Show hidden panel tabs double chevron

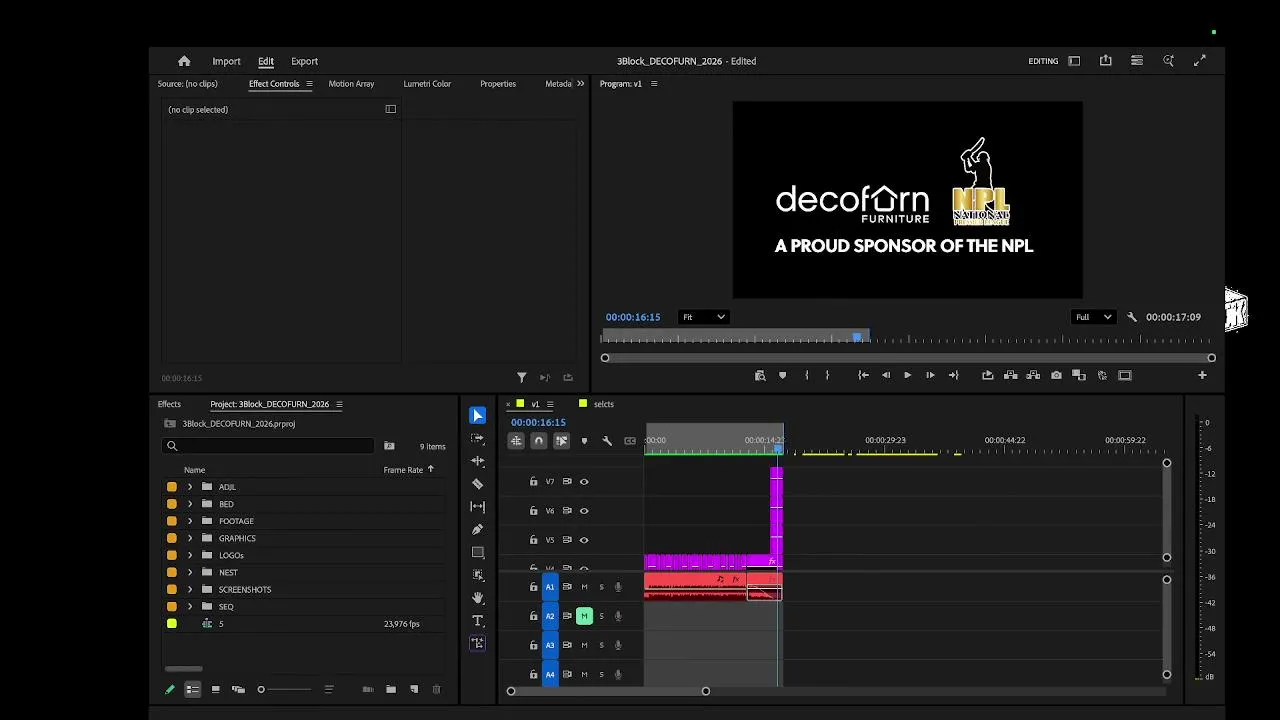[580, 84]
